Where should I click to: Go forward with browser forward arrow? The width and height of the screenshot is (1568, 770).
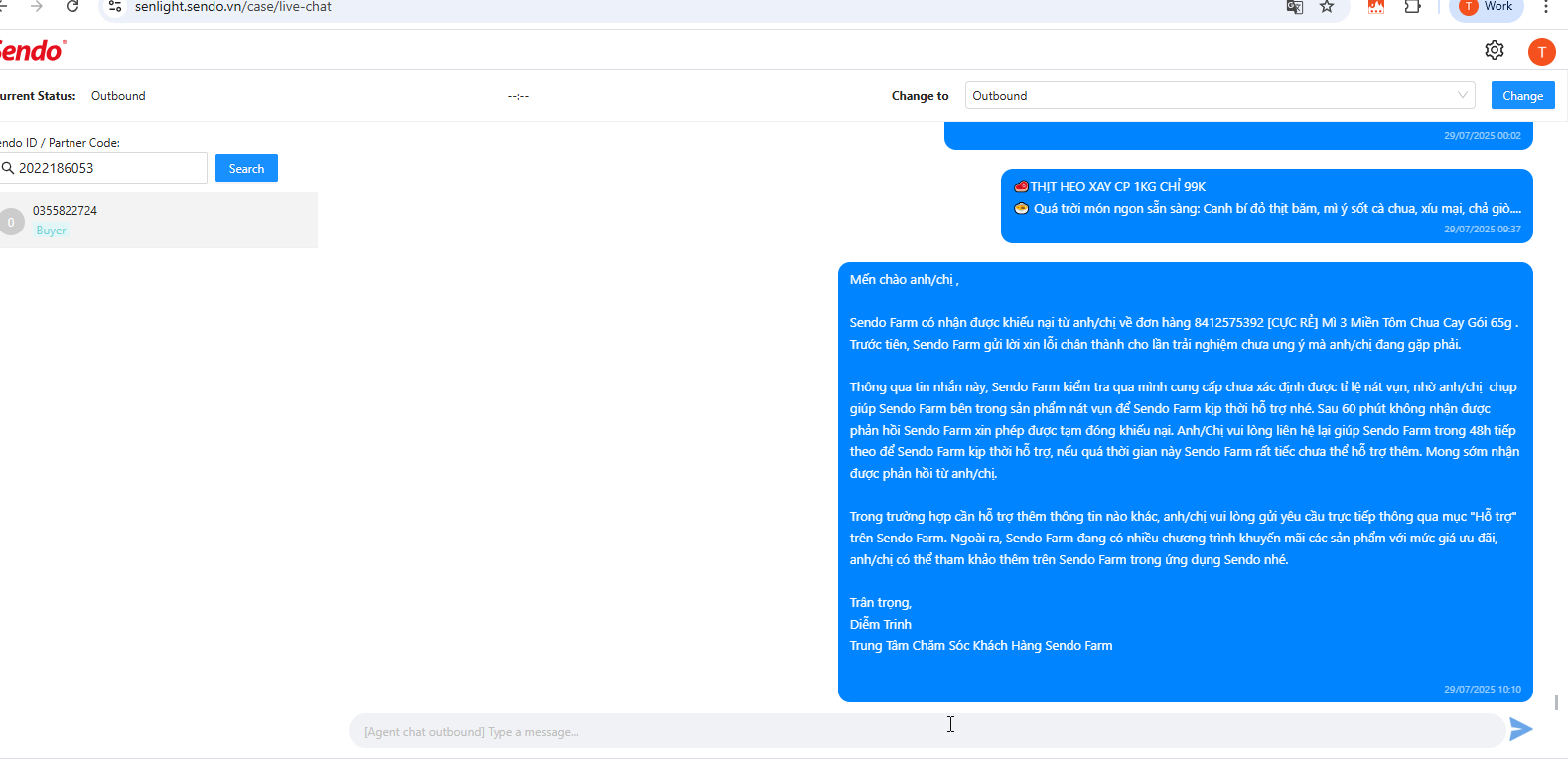coord(37,7)
